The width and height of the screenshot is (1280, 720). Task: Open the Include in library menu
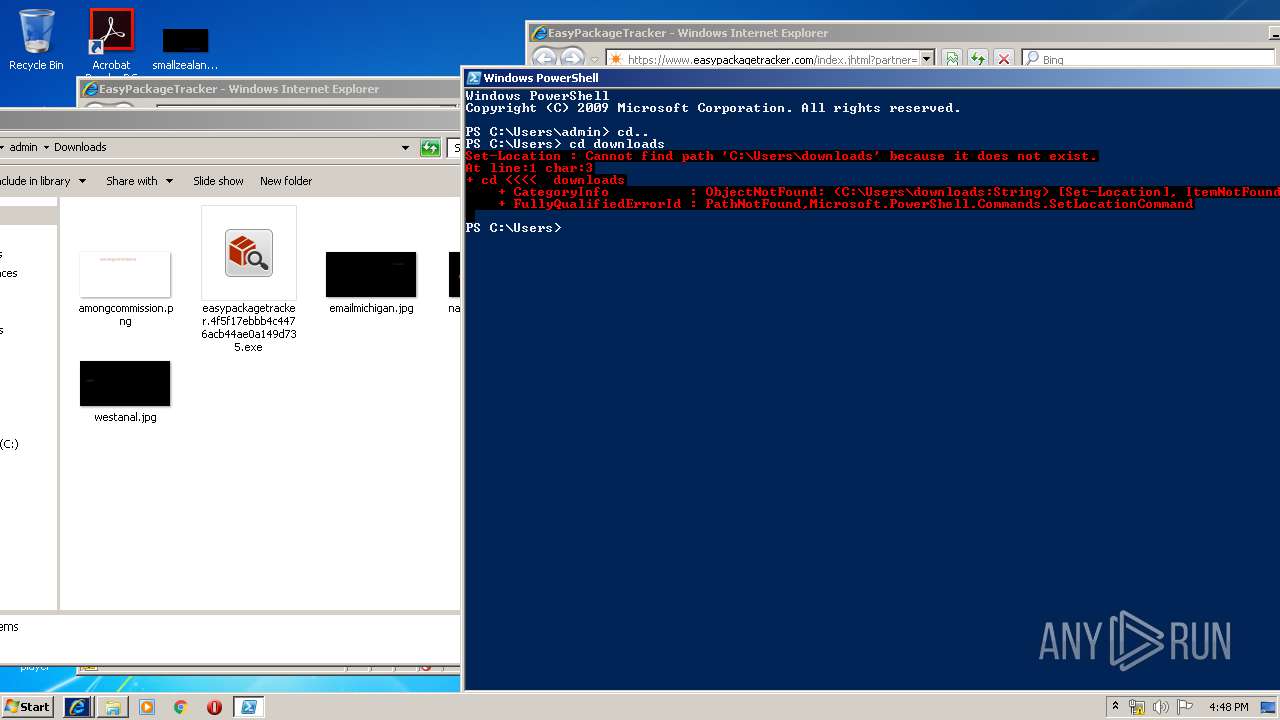click(x=43, y=181)
